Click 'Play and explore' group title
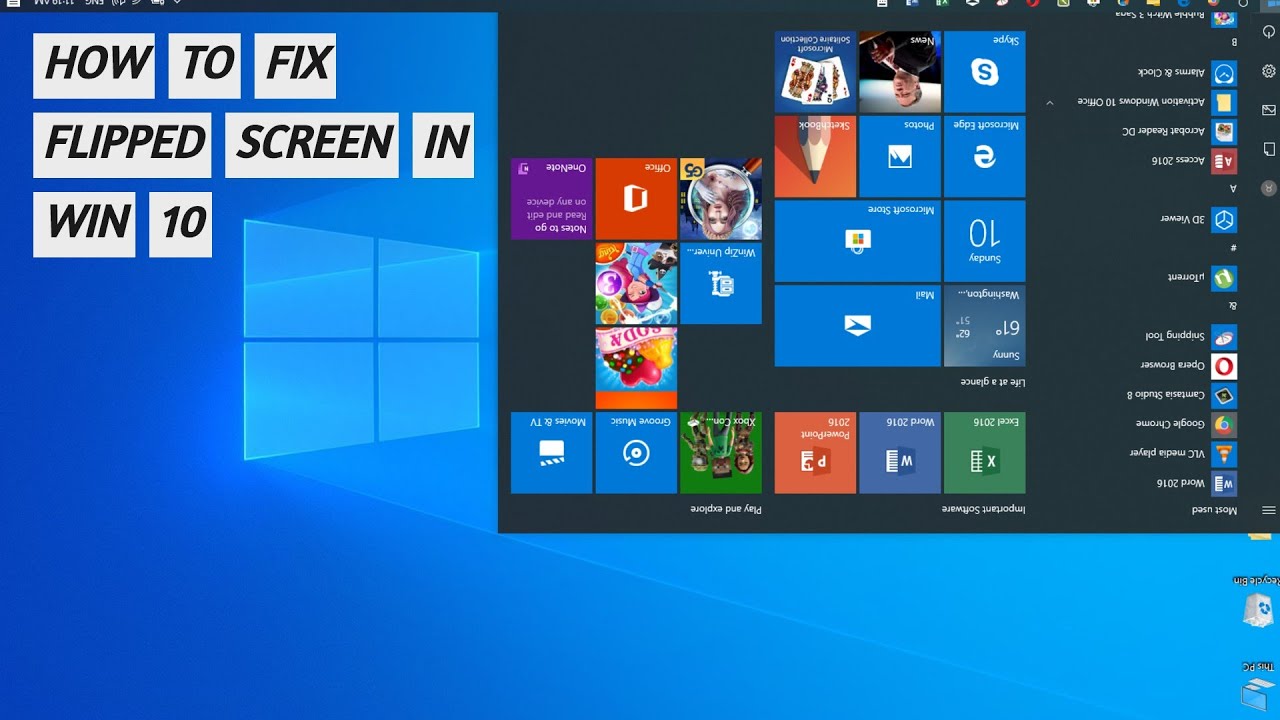This screenshot has width=1280, height=720. pyautogui.click(x=726, y=509)
